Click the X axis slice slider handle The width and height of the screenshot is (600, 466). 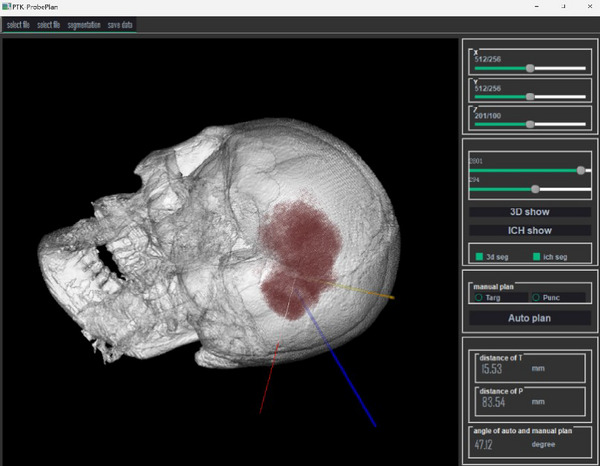(x=530, y=68)
